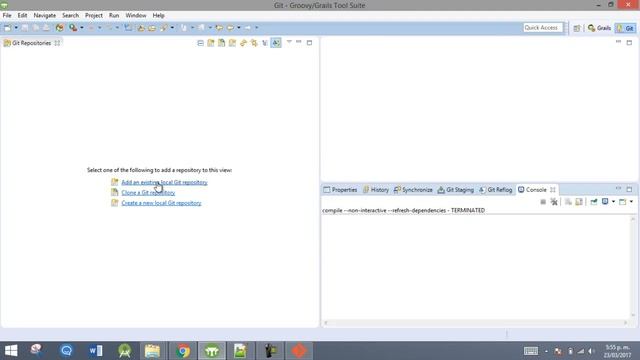
Task: Maximize the Git Repositories view
Action: click(x=309, y=42)
